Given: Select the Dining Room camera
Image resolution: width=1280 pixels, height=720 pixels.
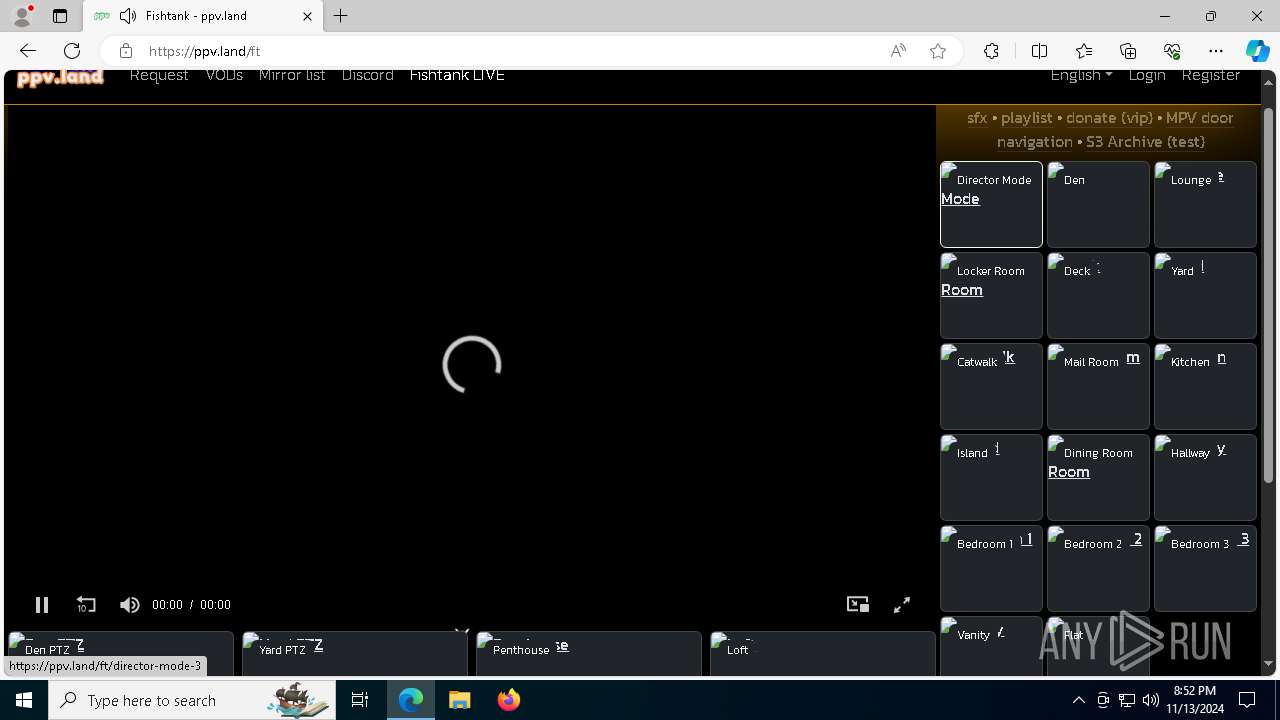Looking at the screenshot, I should pos(1098,477).
